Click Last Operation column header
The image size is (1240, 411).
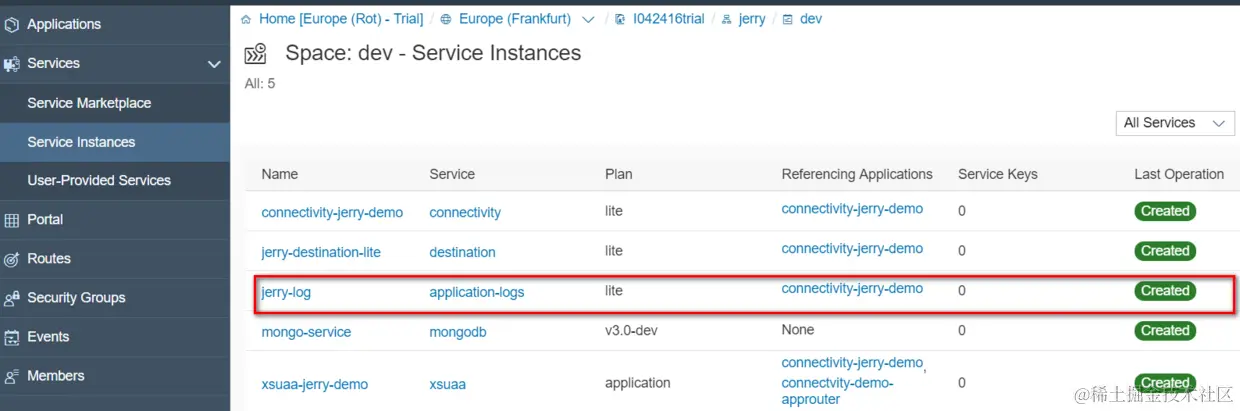(x=1179, y=174)
